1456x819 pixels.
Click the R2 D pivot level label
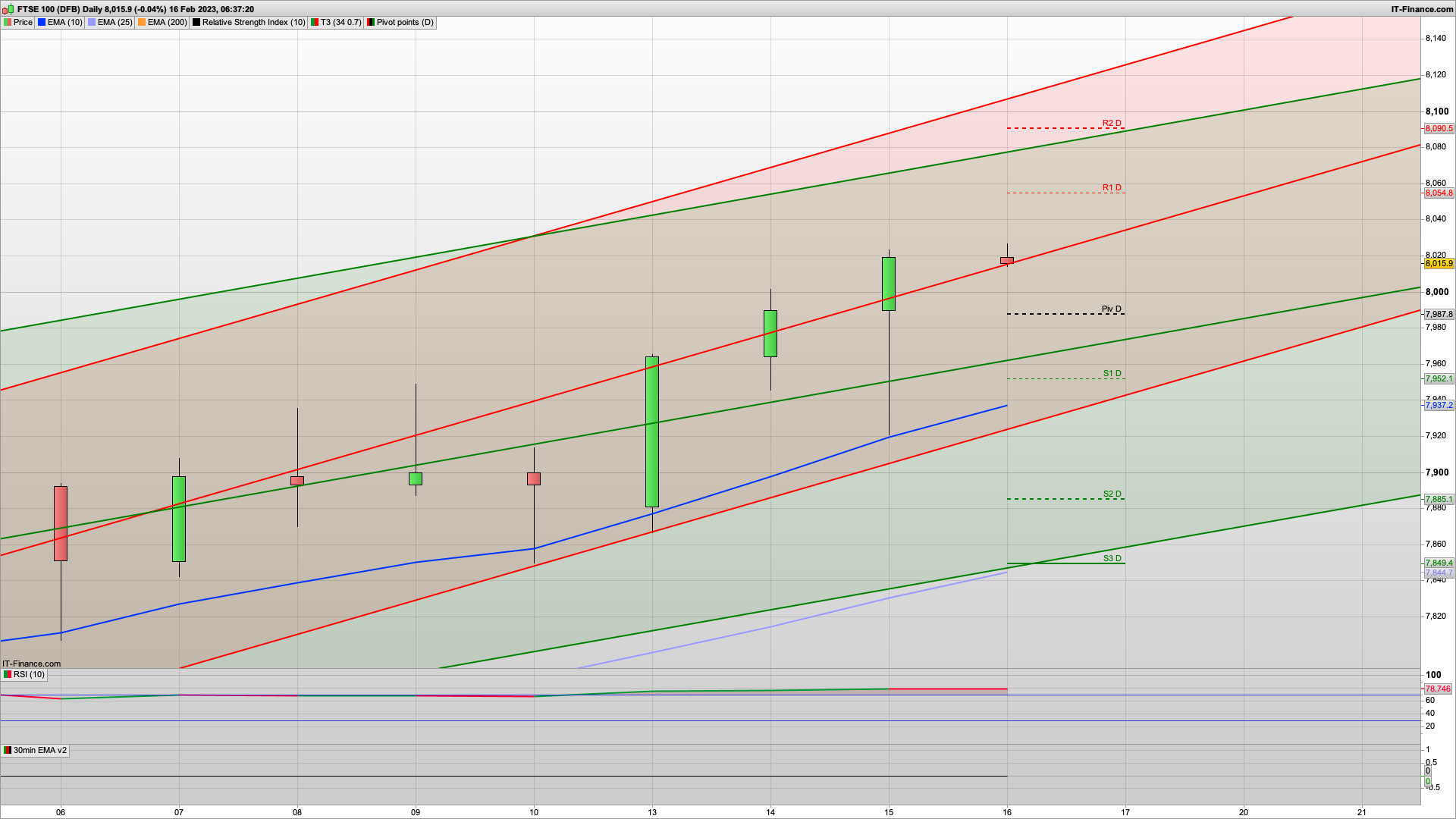point(1112,123)
